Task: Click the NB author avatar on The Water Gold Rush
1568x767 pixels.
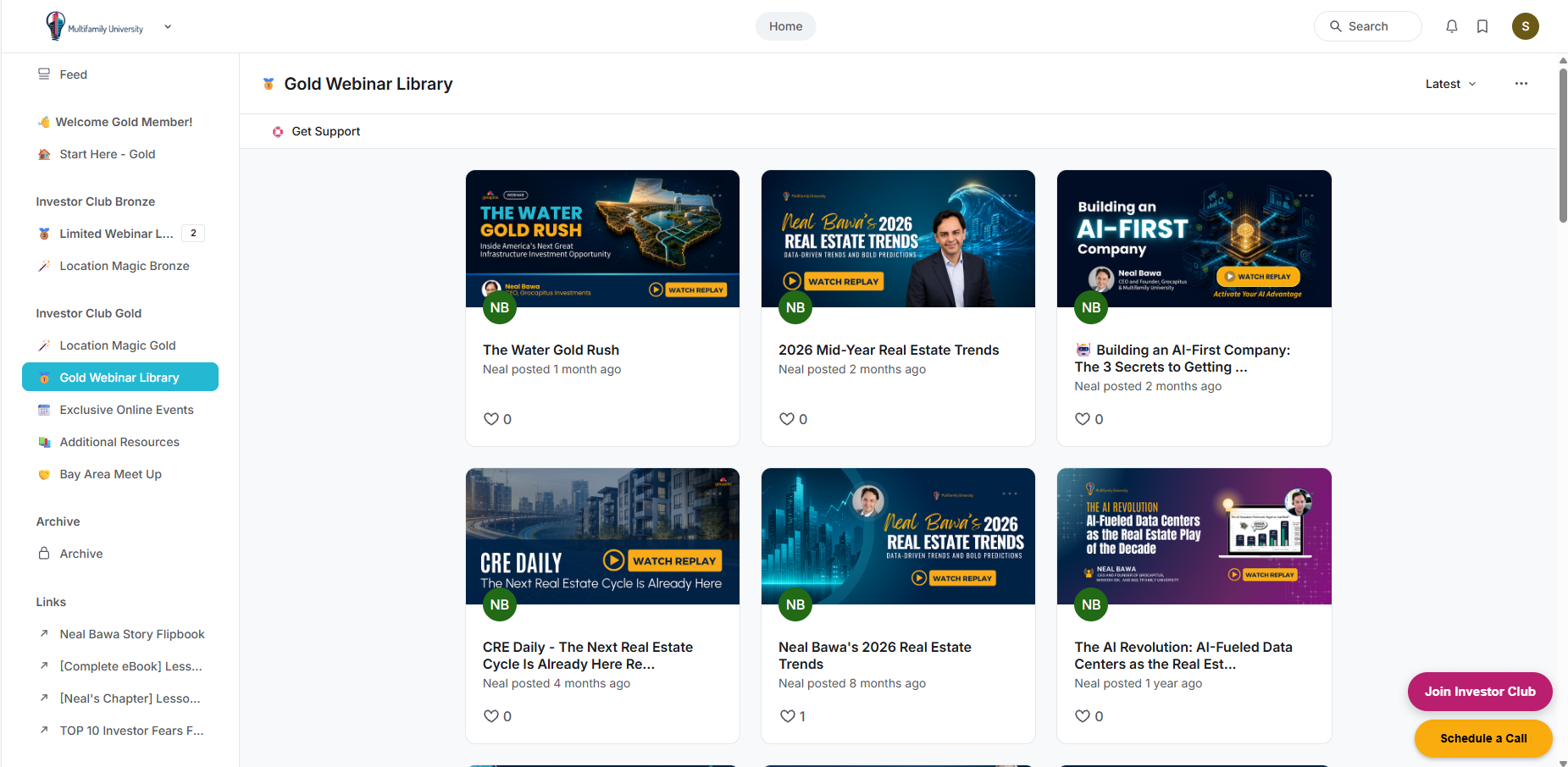Action: point(500,307)
